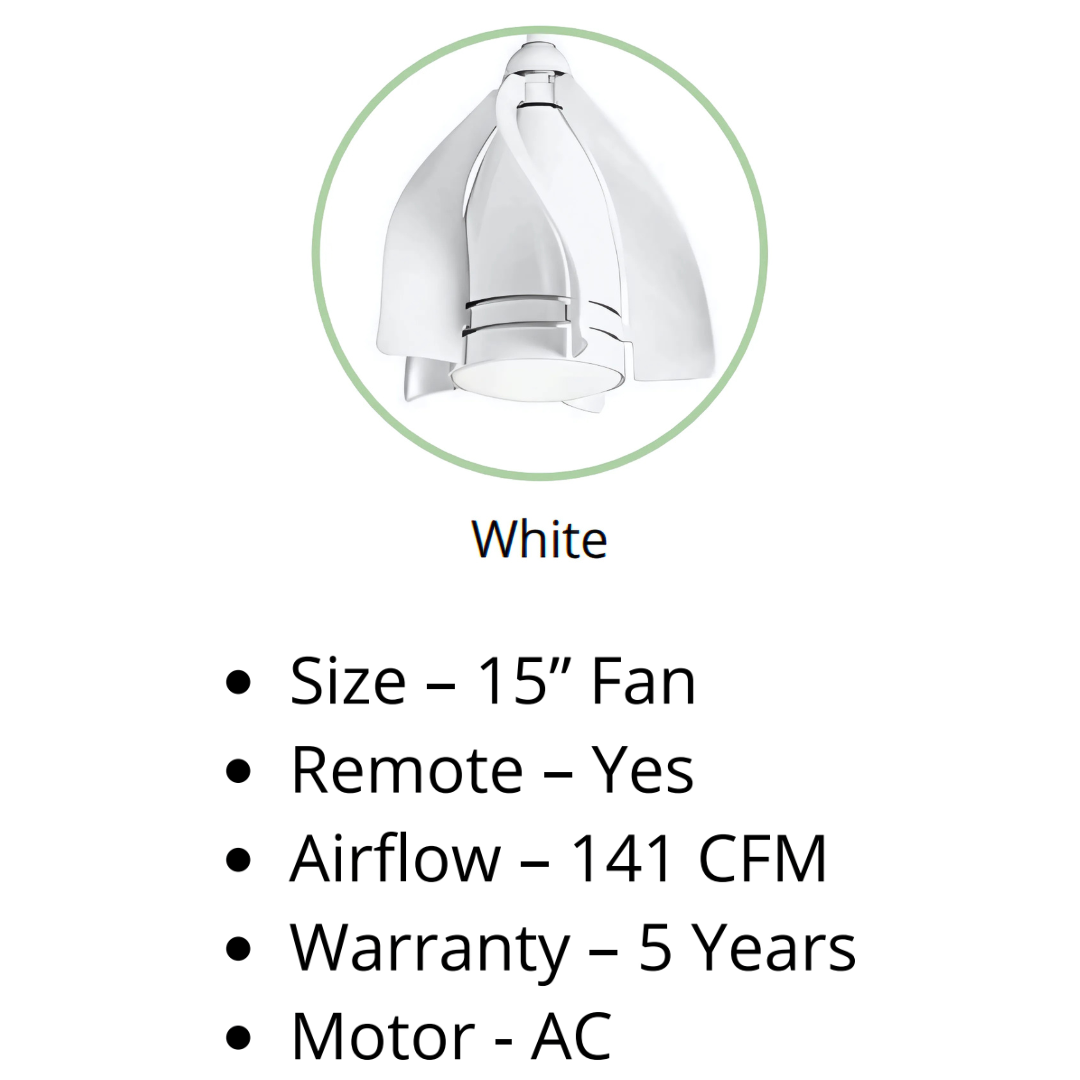Select the White fan finish swatch
This screenshot has height=1080, width=1080.
click(x=540, y=253)
